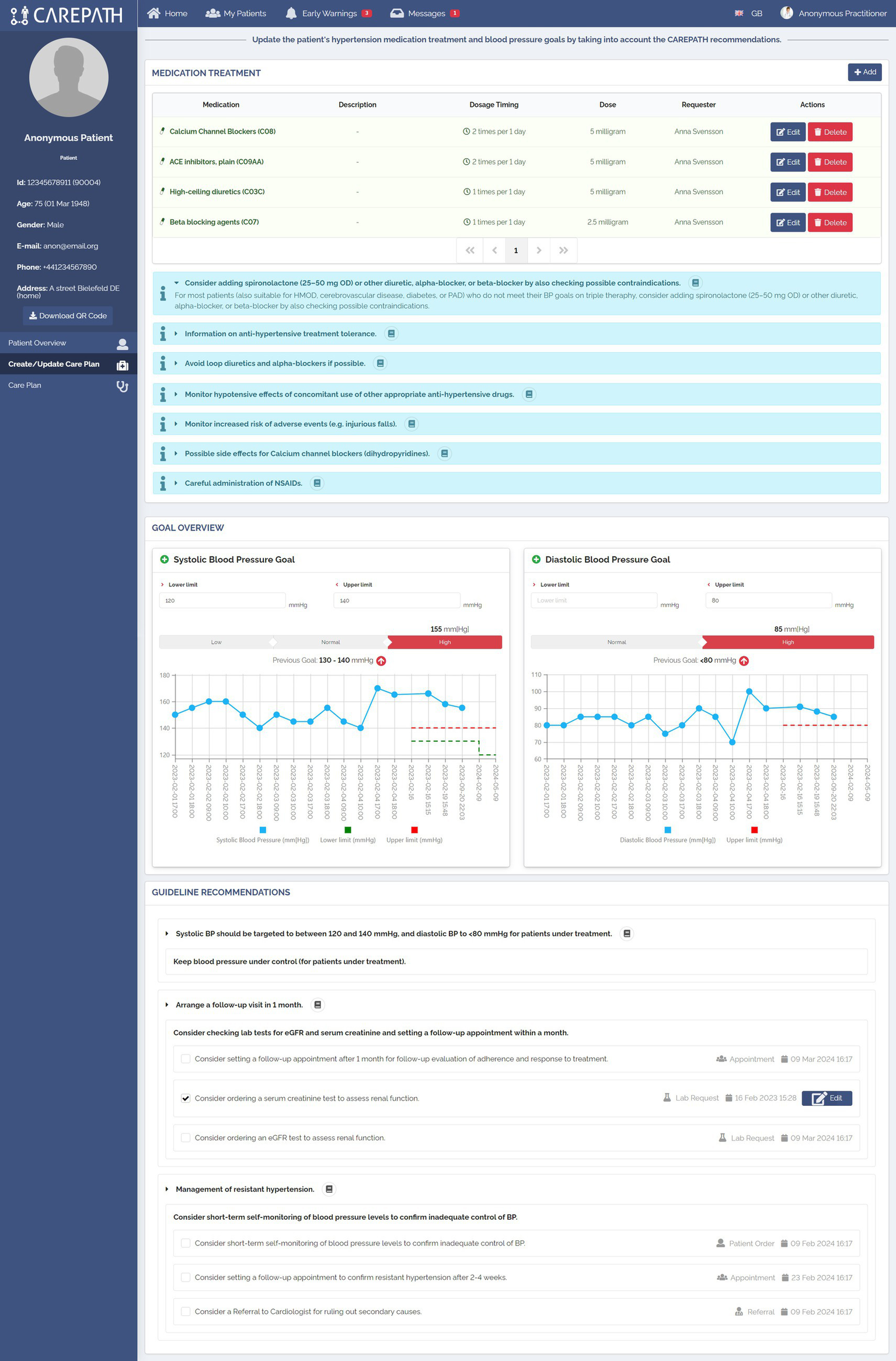
Task: Toggle the red Upper limit legend swatch in systolic chart
Action: 414,830
